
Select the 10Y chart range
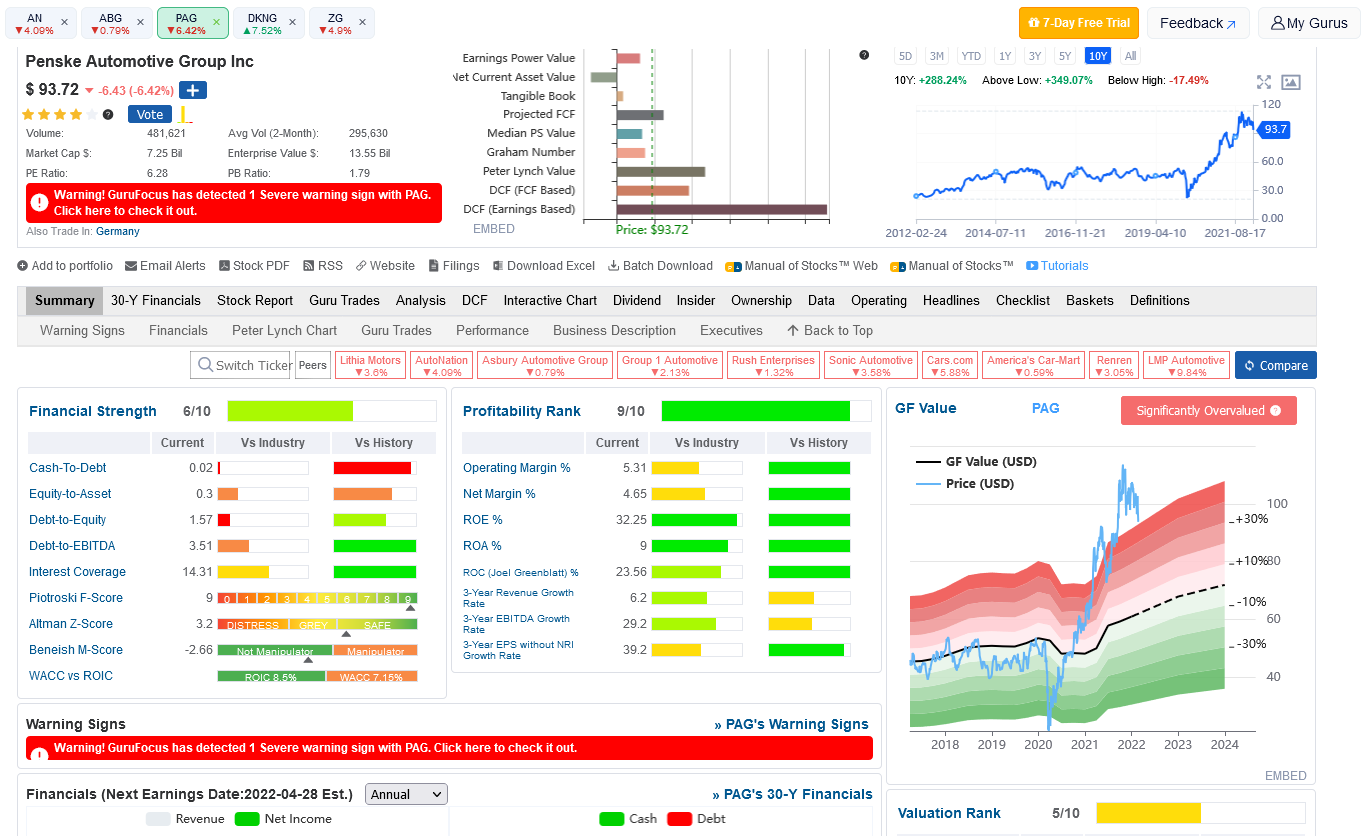[x=1098, y=56]
